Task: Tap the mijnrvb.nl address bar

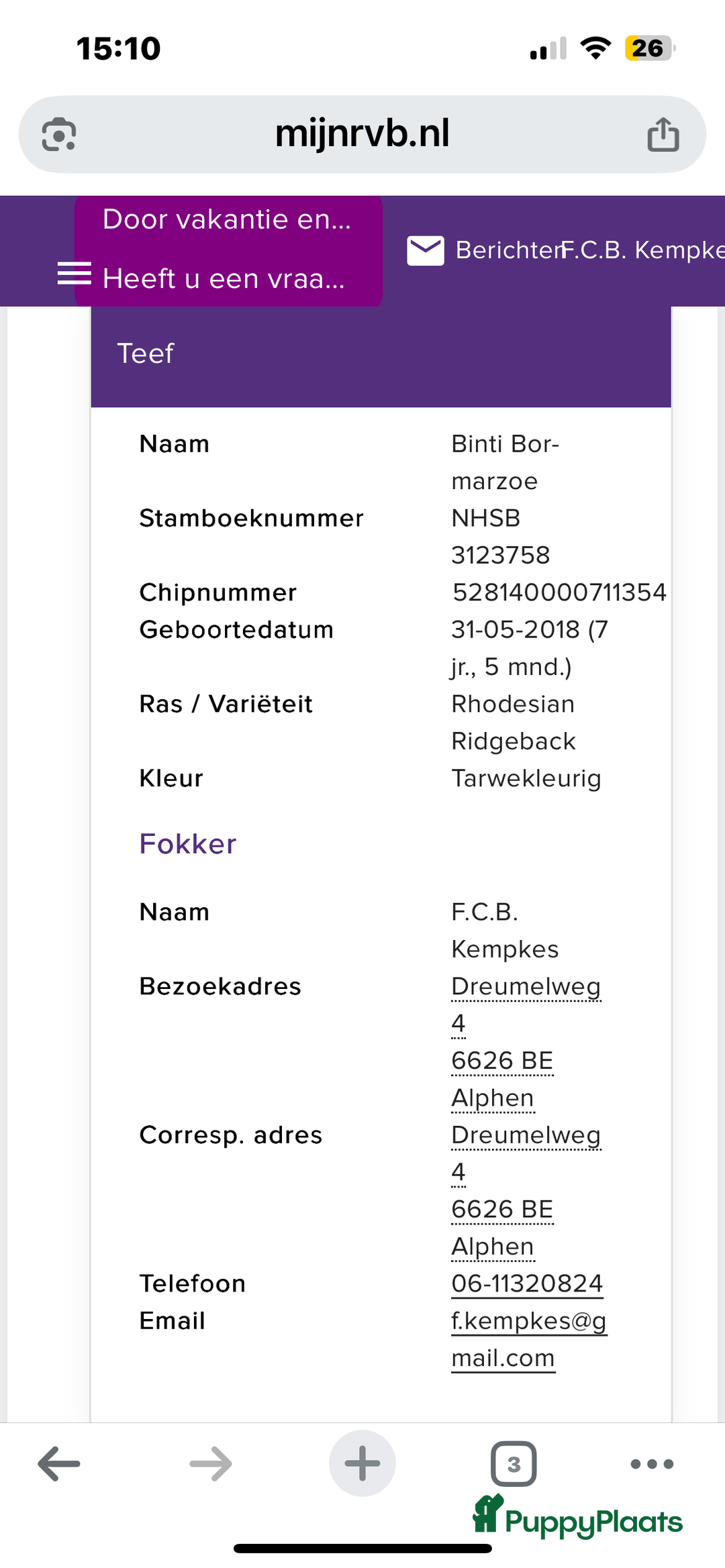Action: pyautogui.click(x=362, y=134)
